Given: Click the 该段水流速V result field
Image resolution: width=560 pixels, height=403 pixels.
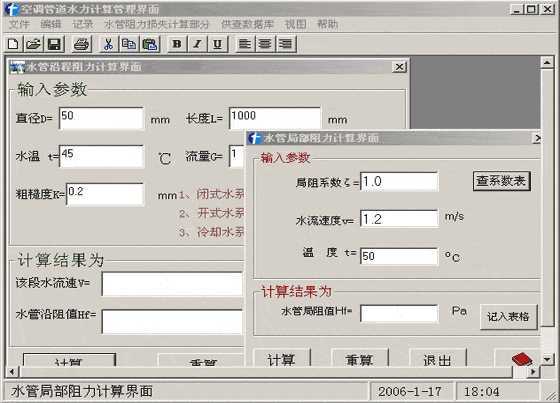Looking at the screenshot, I should [173, 284].
